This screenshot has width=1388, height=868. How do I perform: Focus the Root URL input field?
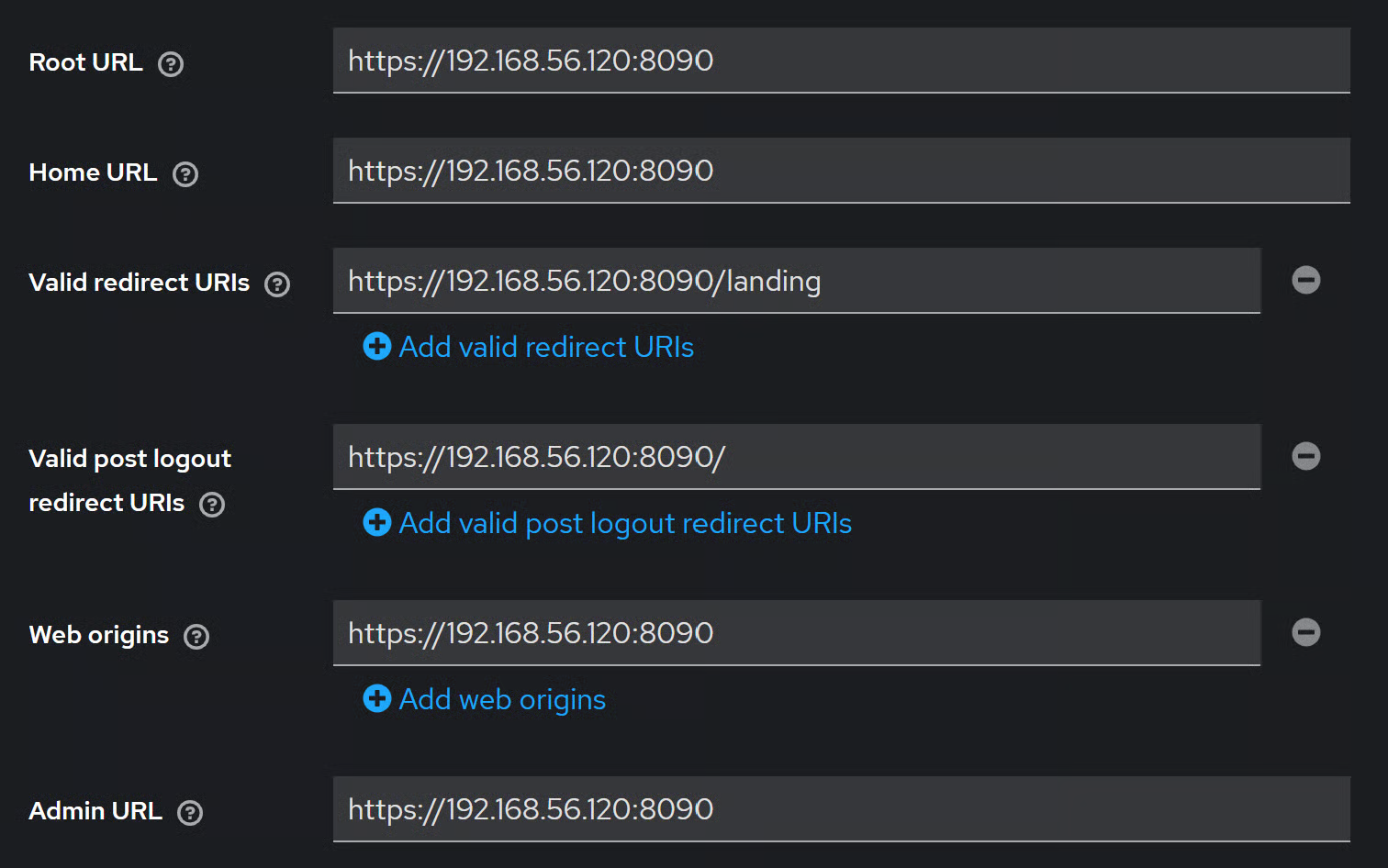[x=840, y=61]
